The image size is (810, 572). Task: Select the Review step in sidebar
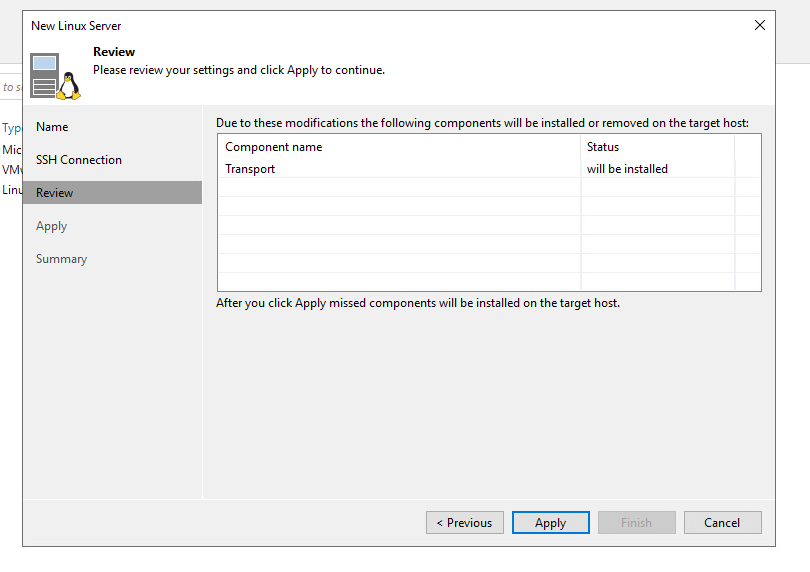[x=55, y=193]
